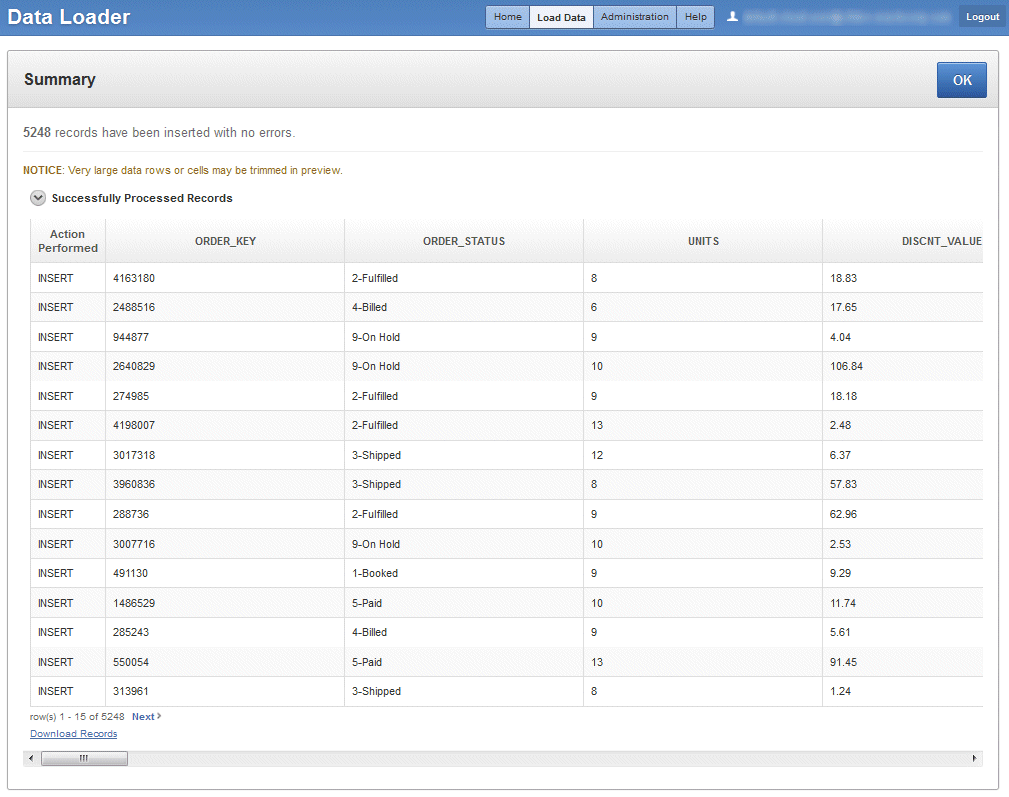Image resolution: width=1009 pixels, height=797 pixels.
Task: Select order key 4163180 cell
Action: pos(225,278)
